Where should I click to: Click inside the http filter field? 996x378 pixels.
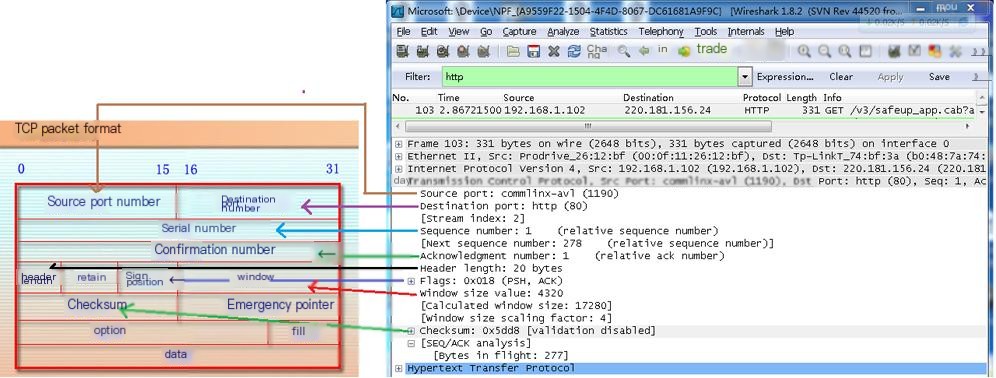click(x=589, y=77)
